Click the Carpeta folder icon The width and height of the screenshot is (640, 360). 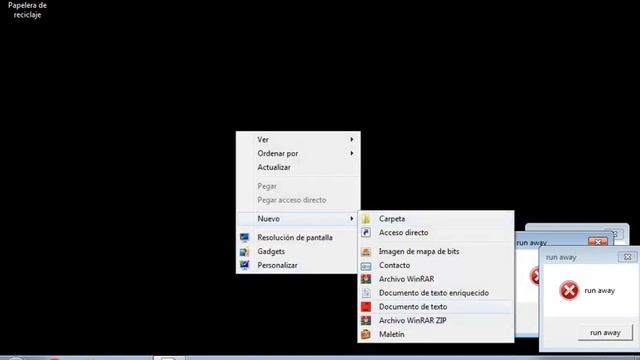pos(366,219)
